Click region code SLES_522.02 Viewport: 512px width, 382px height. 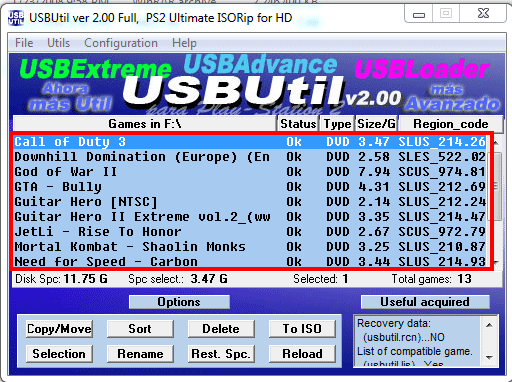(442, 157)
